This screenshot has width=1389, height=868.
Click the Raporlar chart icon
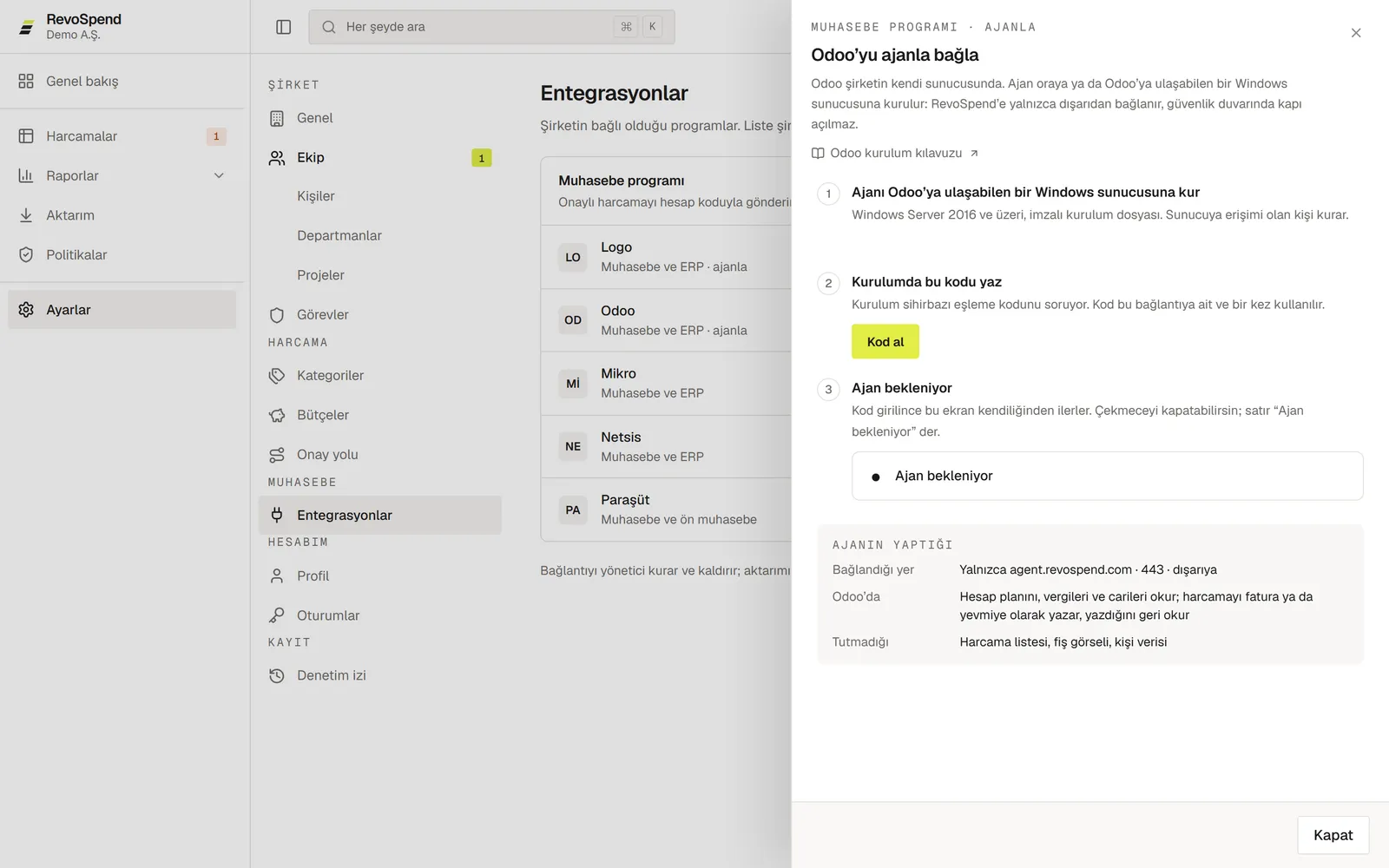pyautogui.click(x=26, y=175)
